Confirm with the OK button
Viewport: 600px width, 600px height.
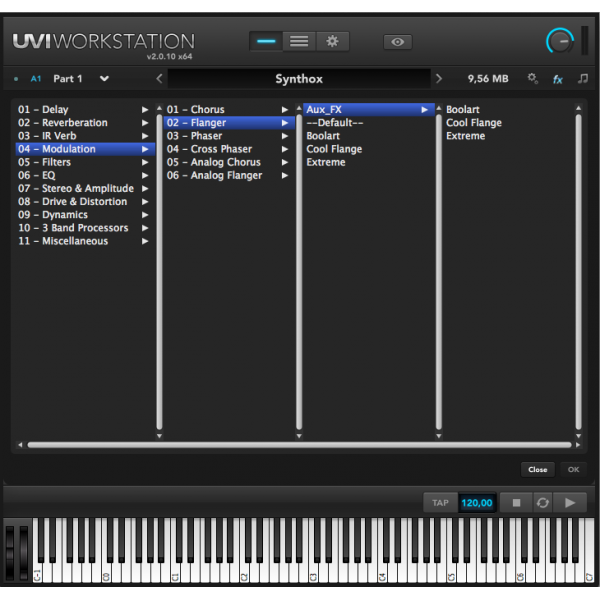573,470
